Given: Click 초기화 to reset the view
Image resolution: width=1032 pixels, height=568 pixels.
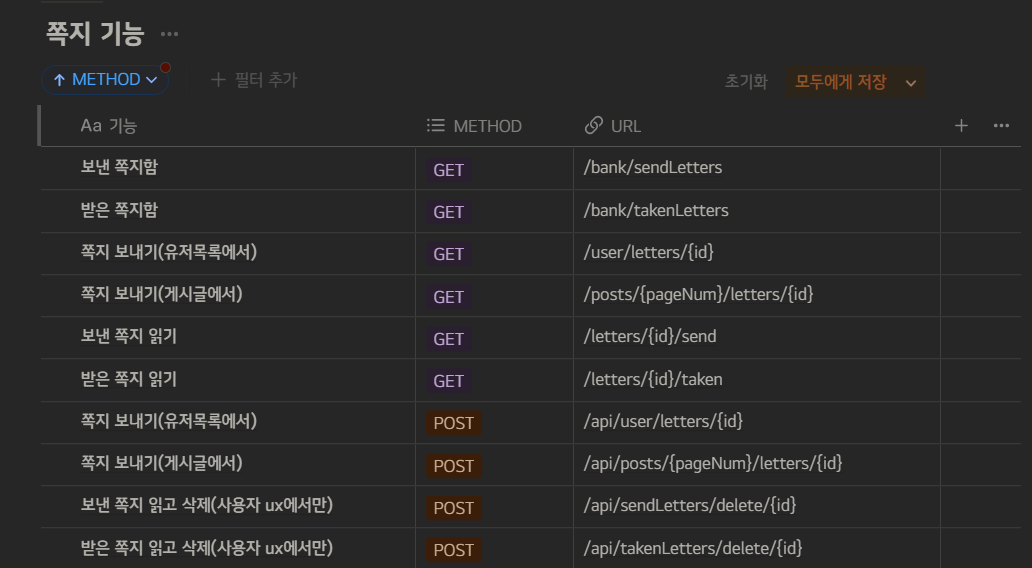Looking at the screenshot, I should click(746, 82).
